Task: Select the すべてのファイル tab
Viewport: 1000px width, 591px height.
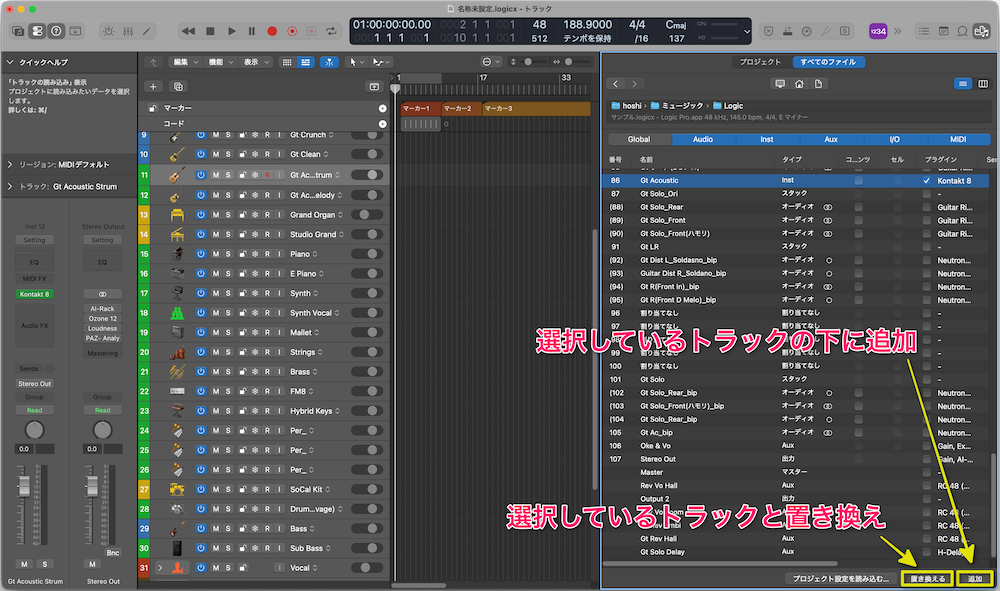Action: pyautogui.click(x=828, y=62)
